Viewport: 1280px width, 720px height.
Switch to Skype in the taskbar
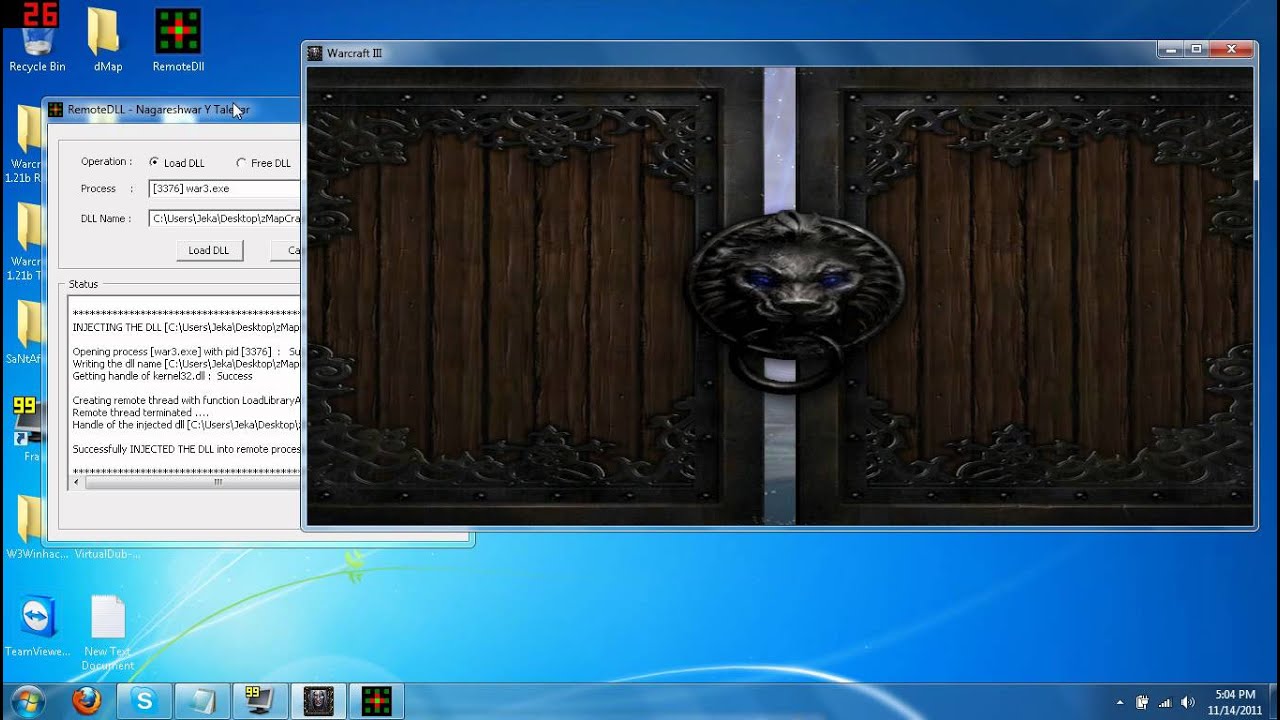point(145,700)
